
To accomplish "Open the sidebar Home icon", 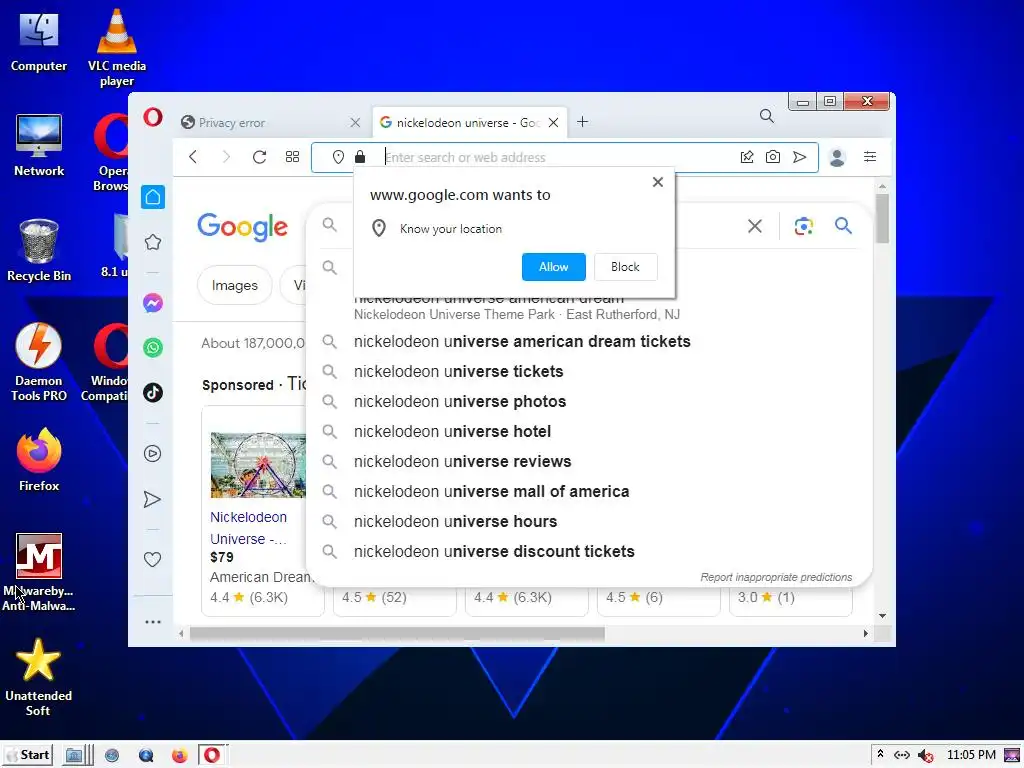I will (x=153, y=197).
